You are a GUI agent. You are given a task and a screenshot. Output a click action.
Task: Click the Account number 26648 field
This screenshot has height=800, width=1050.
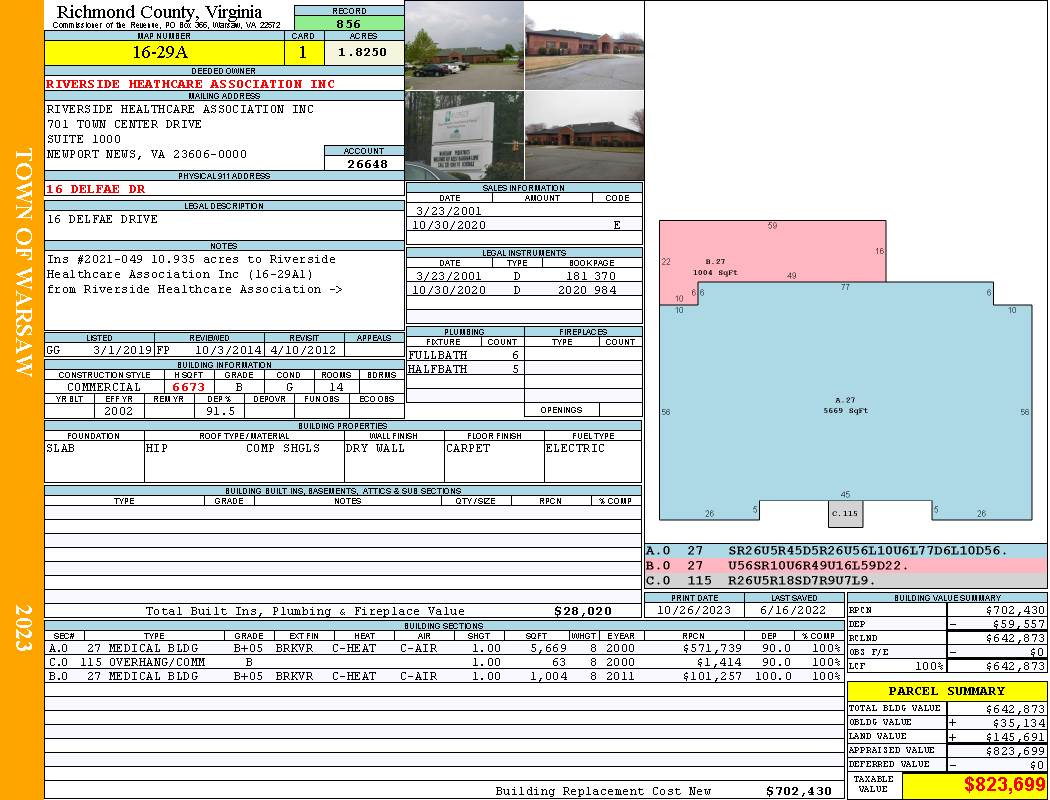pyautogui.click(x=364, y=163)
